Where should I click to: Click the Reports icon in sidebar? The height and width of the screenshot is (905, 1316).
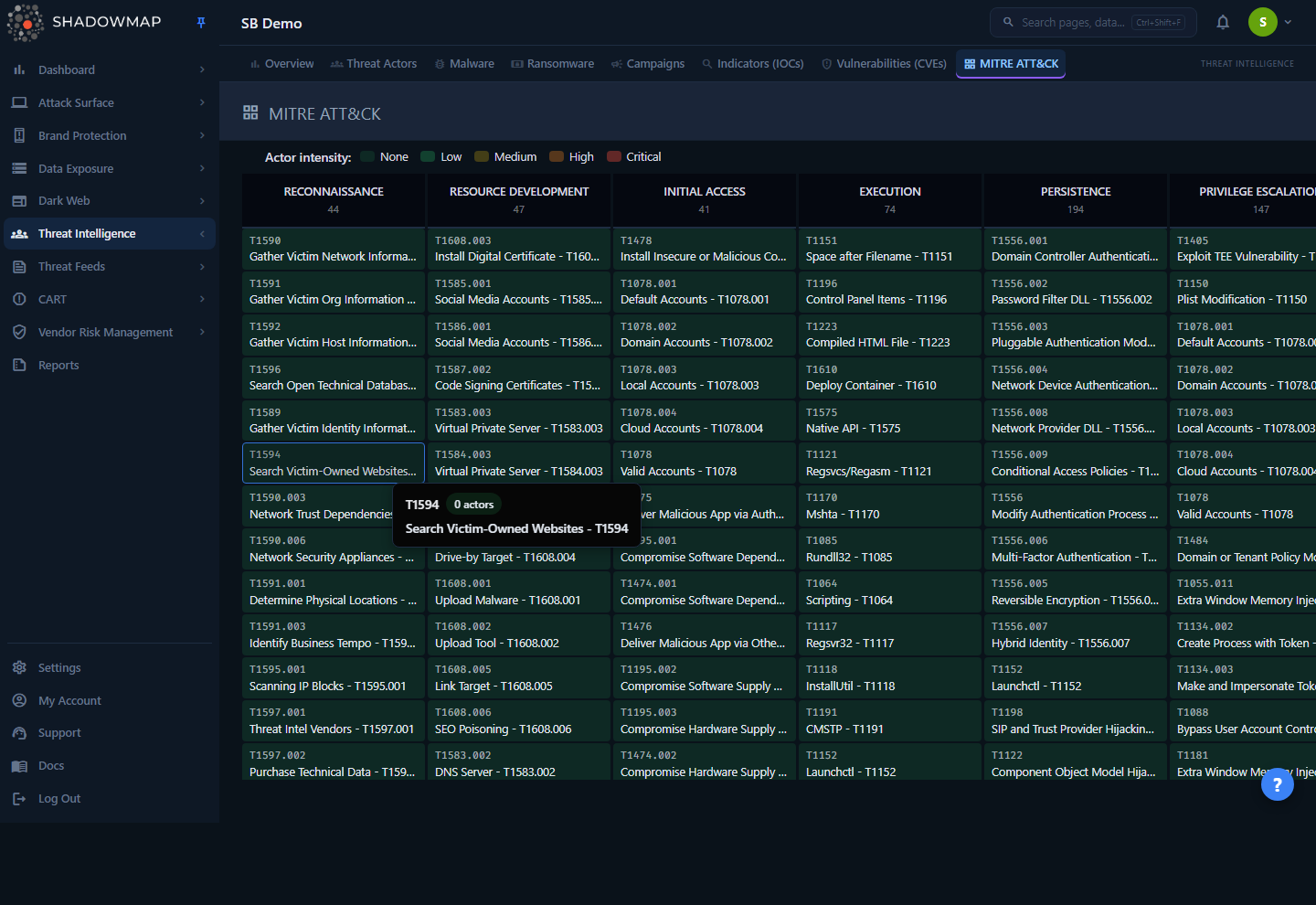coord(19,365)
